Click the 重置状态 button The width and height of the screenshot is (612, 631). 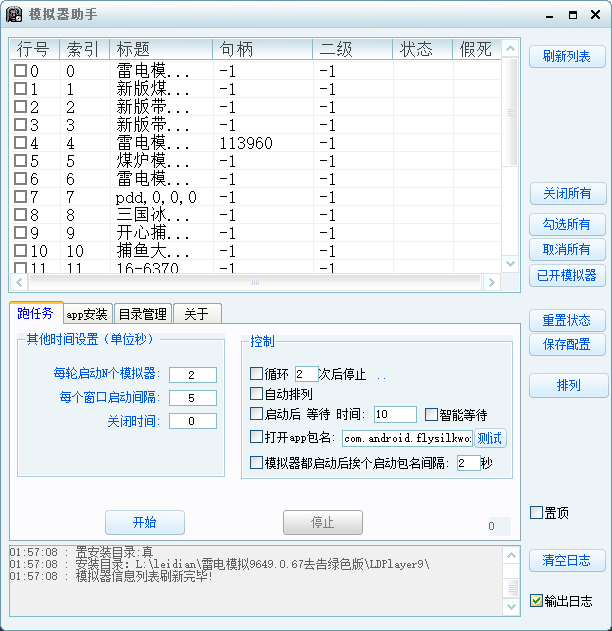pos(567,320)
